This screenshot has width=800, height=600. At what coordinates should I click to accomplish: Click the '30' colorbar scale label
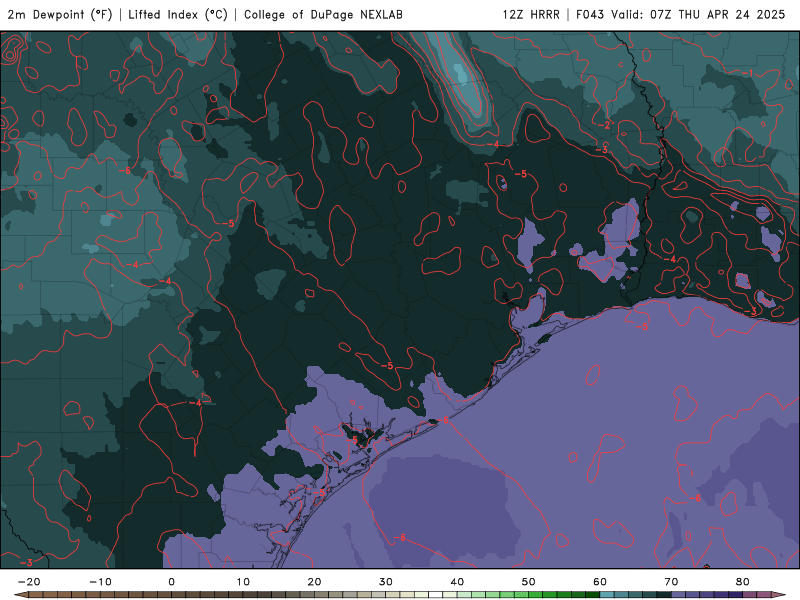(x=386, y=582)
